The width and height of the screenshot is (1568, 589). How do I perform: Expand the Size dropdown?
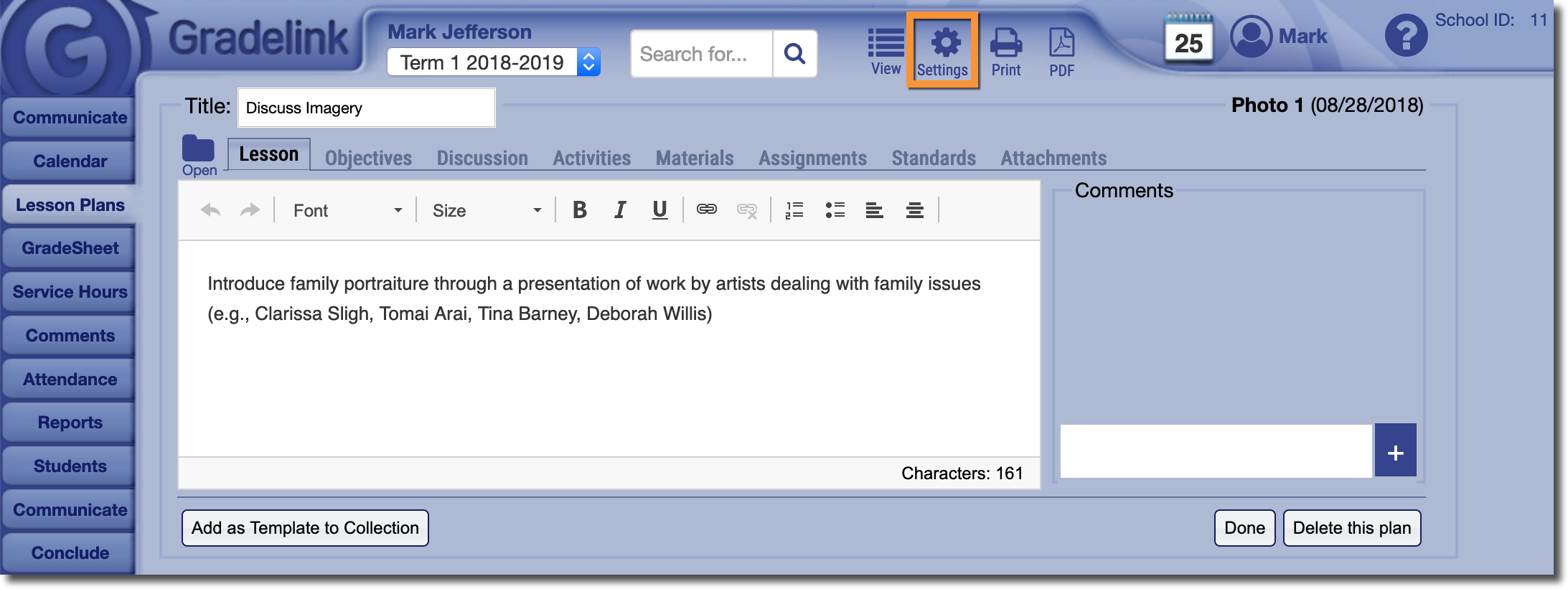[x=487, y=210]
